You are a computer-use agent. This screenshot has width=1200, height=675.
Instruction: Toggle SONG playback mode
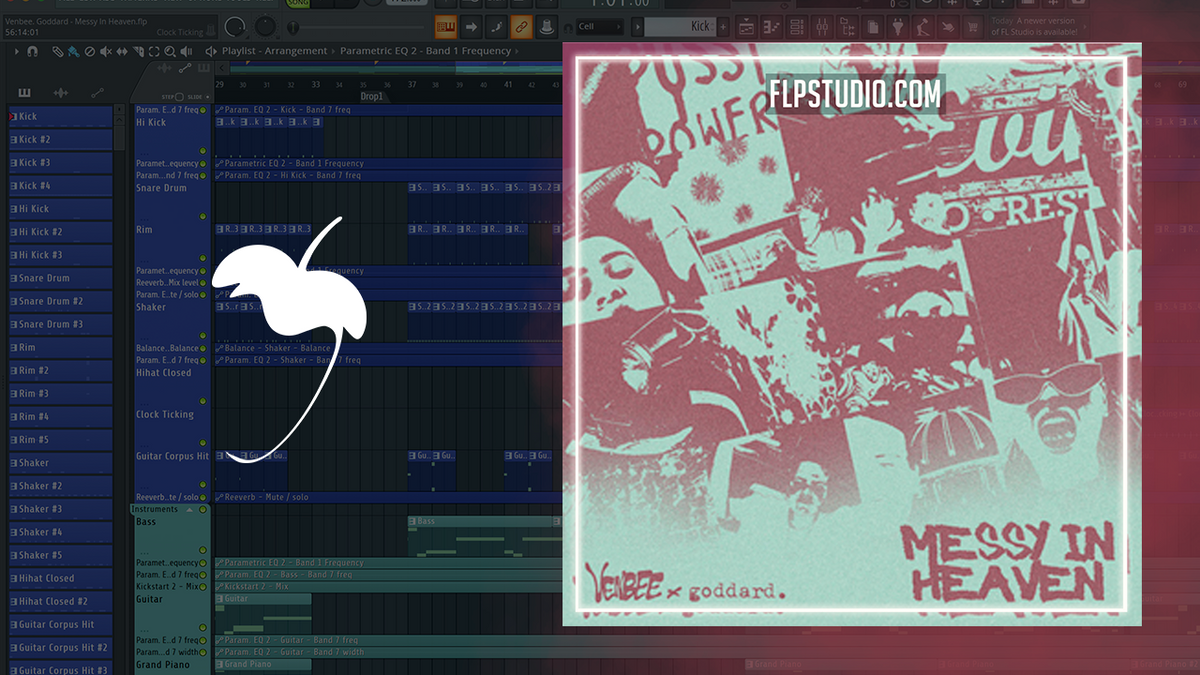click(x=296, y=4)
